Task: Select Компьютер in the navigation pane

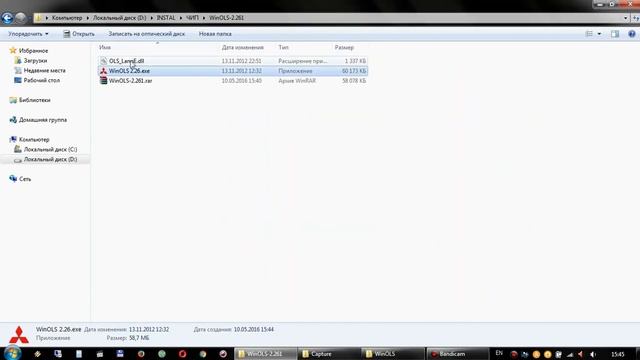Action: pyautogui.click(x=34, y=140)
